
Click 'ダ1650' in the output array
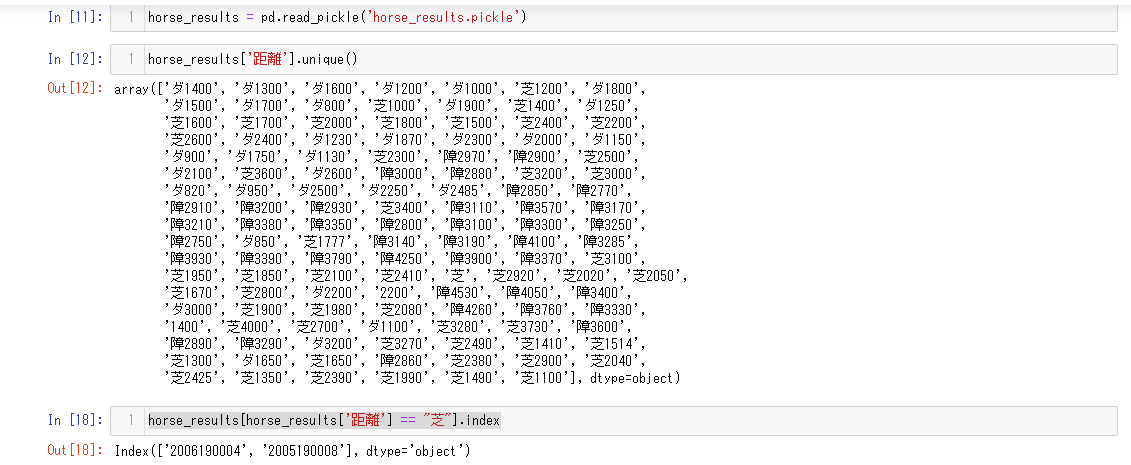(x=263, y=359)
